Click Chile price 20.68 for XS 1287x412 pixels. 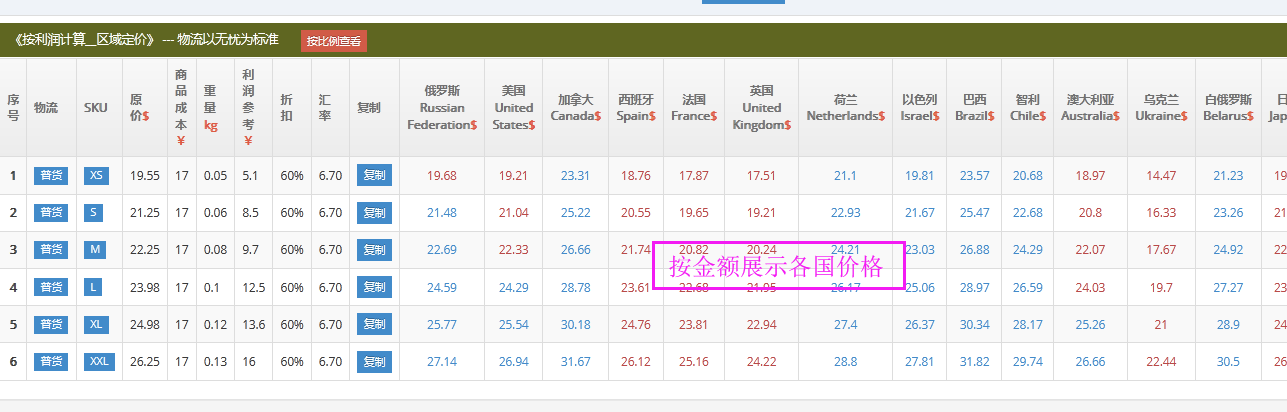pyautogui.click(x=1027, y=176)
